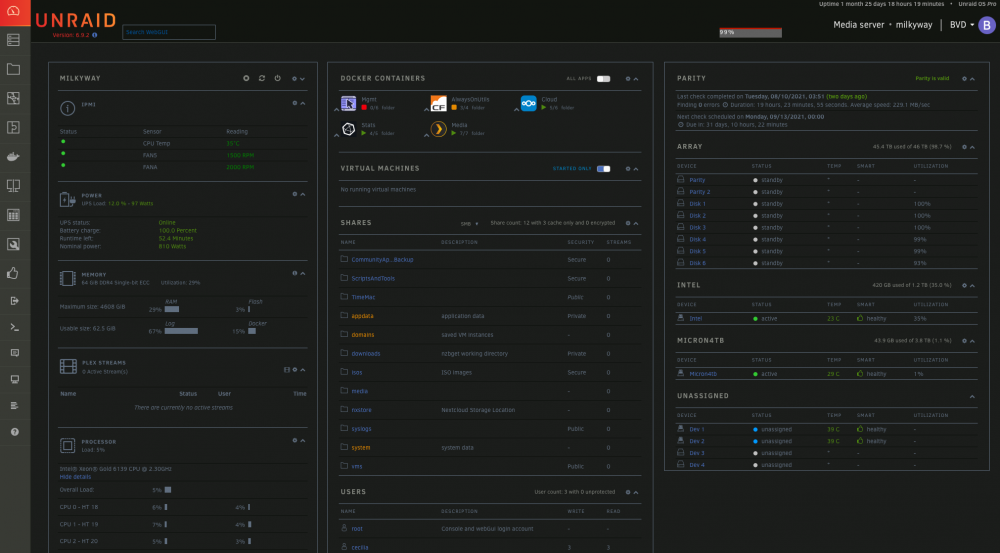The height and width of the screenshot is (553, 1000).
Task: Click the version info icon beside 6.9.2
Action: click(x=94, y=35)
